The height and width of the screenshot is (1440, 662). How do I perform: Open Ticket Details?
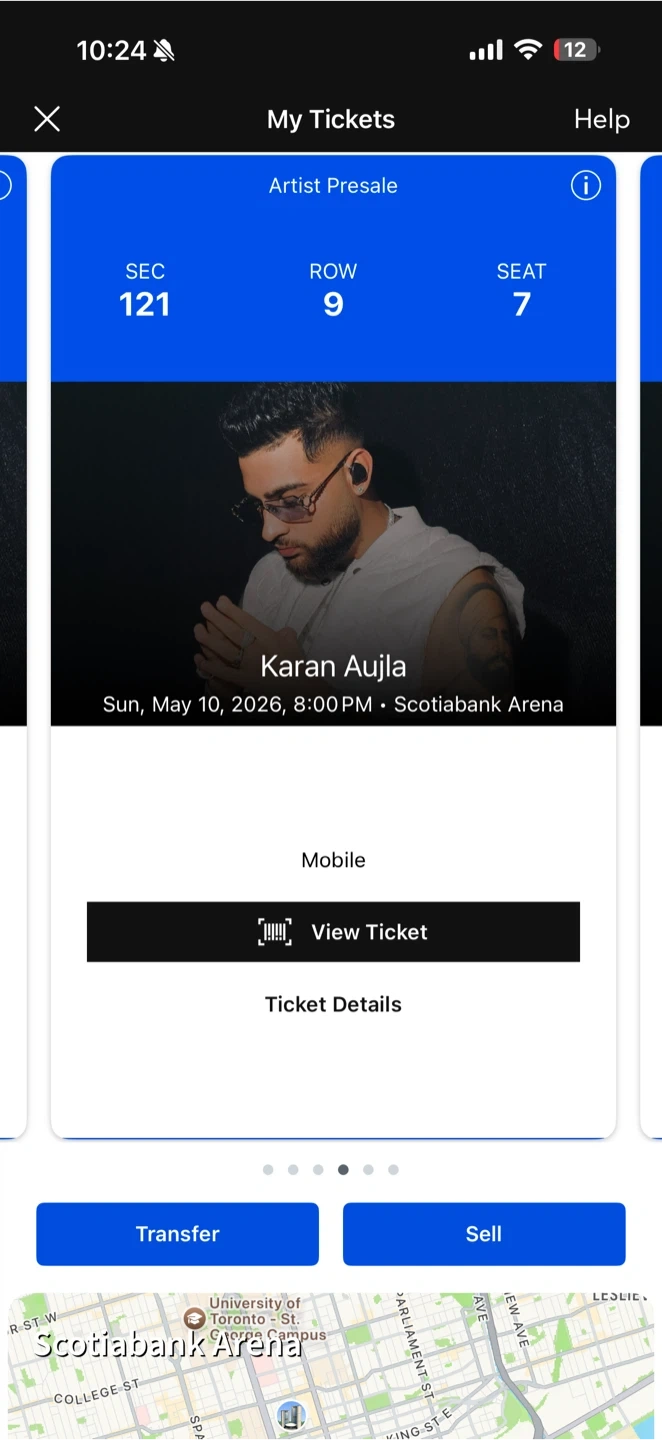333,1004
